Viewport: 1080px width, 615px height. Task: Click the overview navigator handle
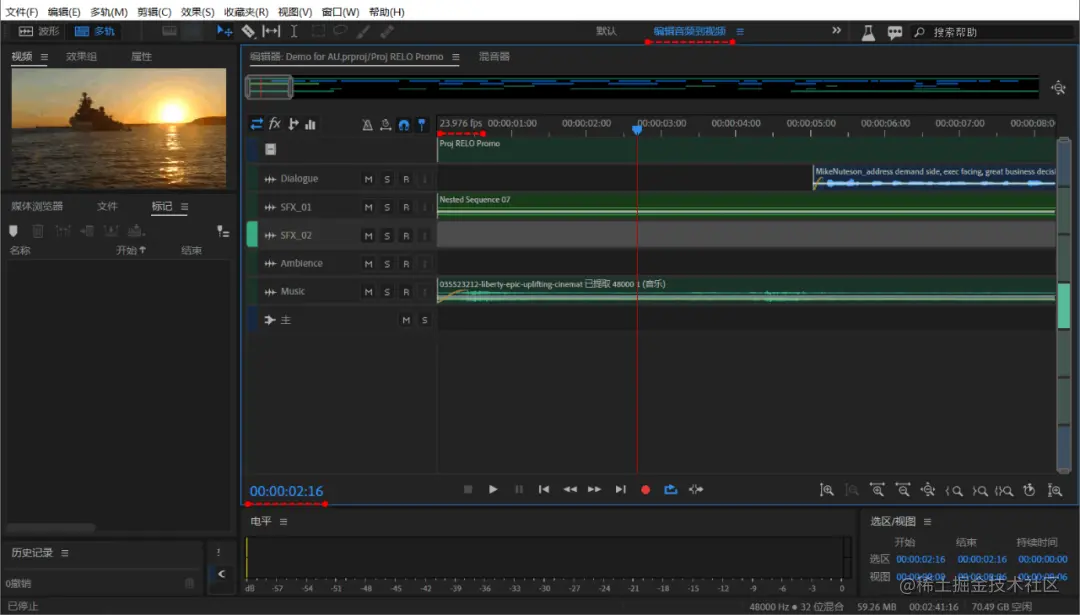point(269,87)
